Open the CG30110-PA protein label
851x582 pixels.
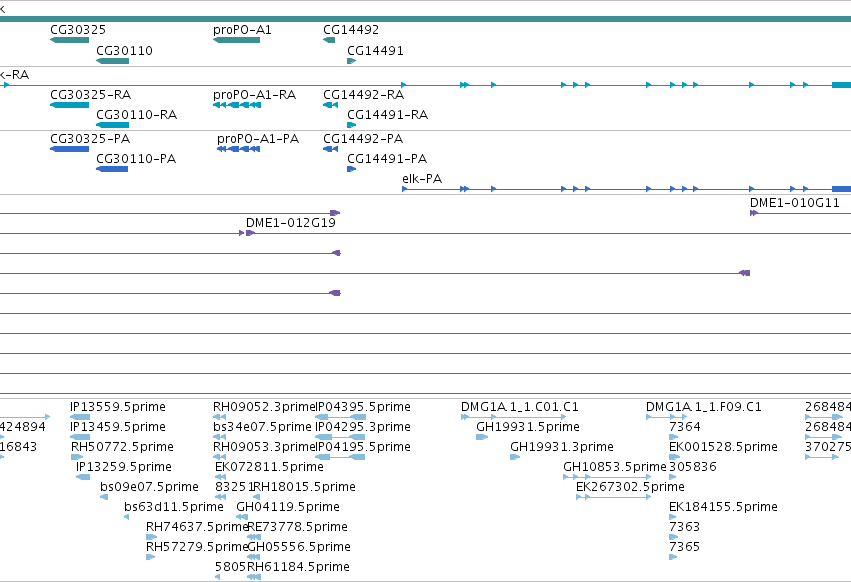click(x=136, y=159)
